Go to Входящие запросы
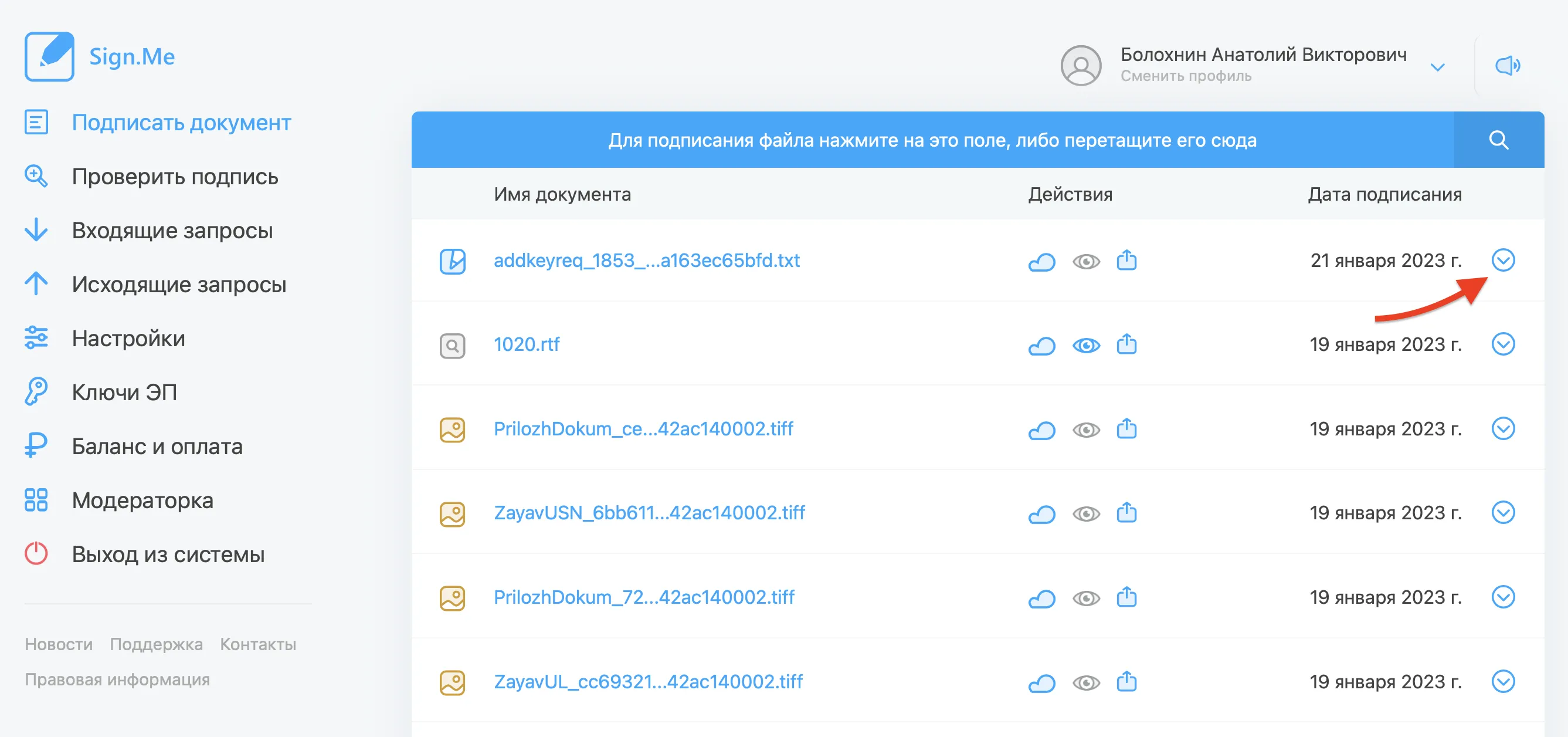The image size is (1568, 737). pos(148,230)
